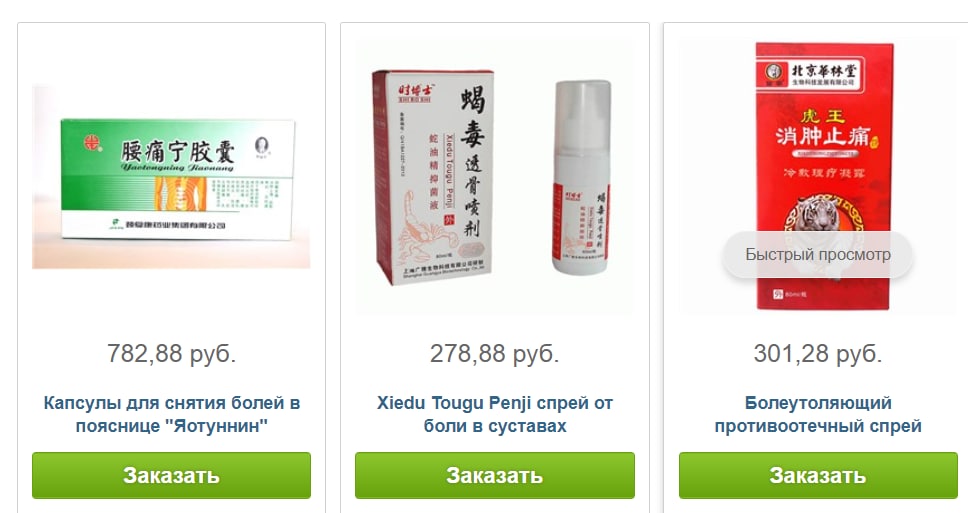The height and width of the screenshot is (513, 968).
Task: Click the round brand emblem atop red package
Action: 774,72
